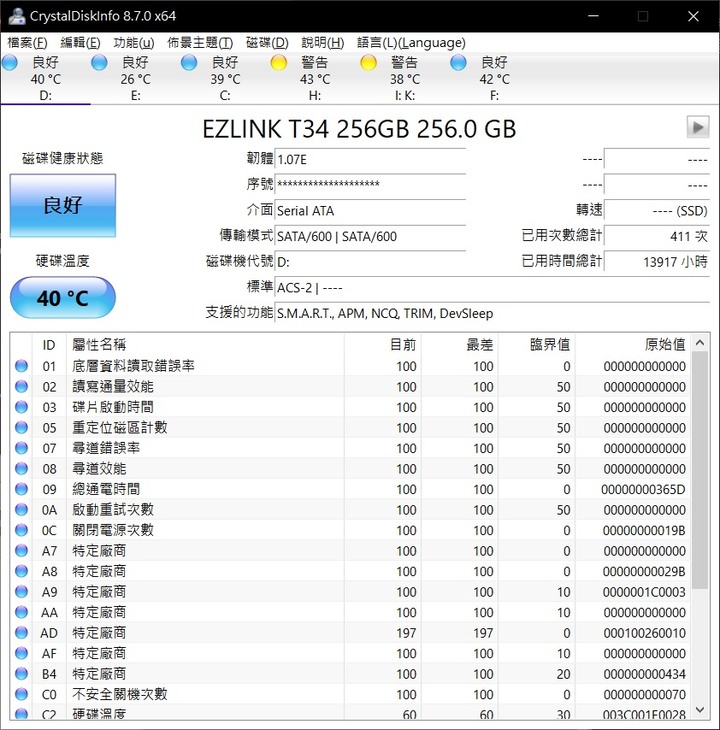
Task: Select disk D: tab at 40 °C
Action: tap(46, 79)
